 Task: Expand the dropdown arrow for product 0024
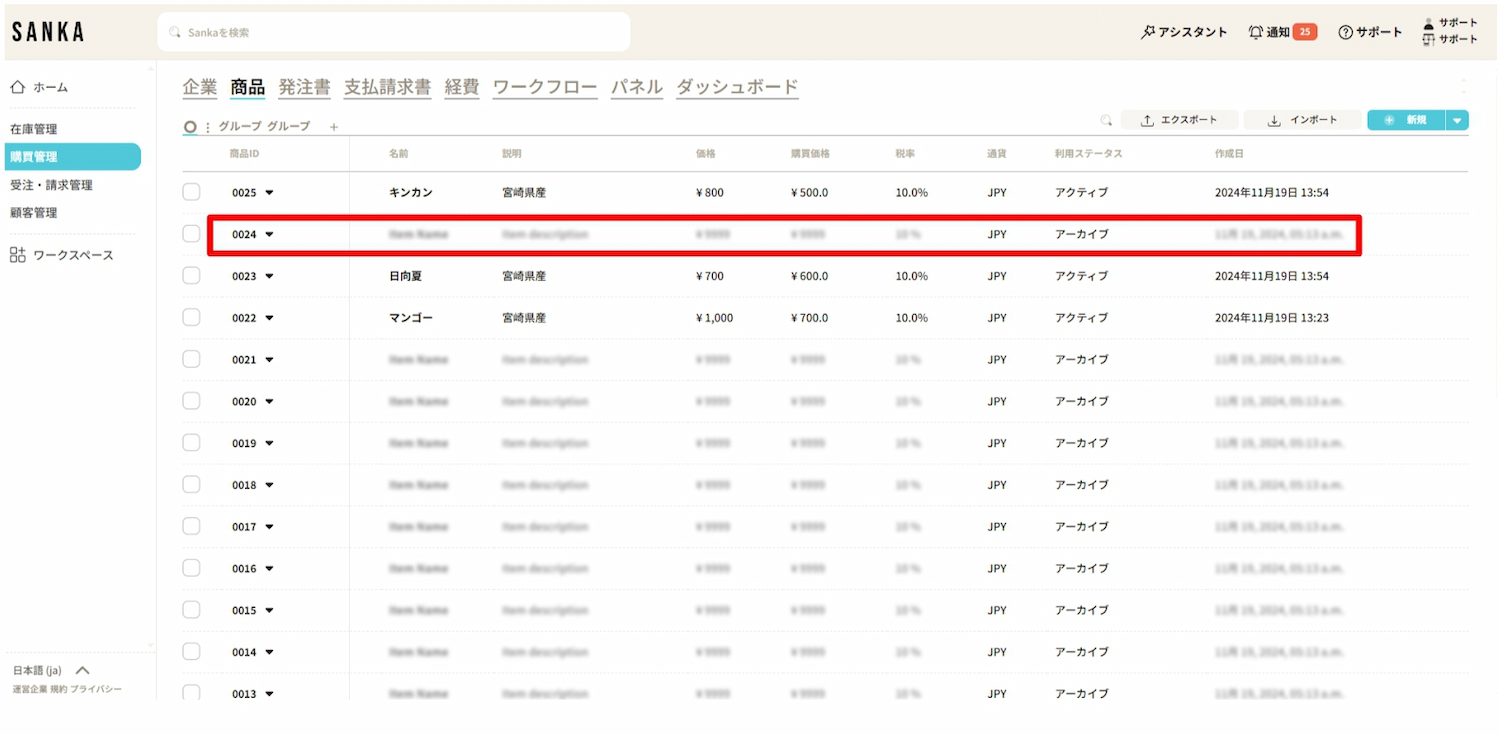pos(269,235)
